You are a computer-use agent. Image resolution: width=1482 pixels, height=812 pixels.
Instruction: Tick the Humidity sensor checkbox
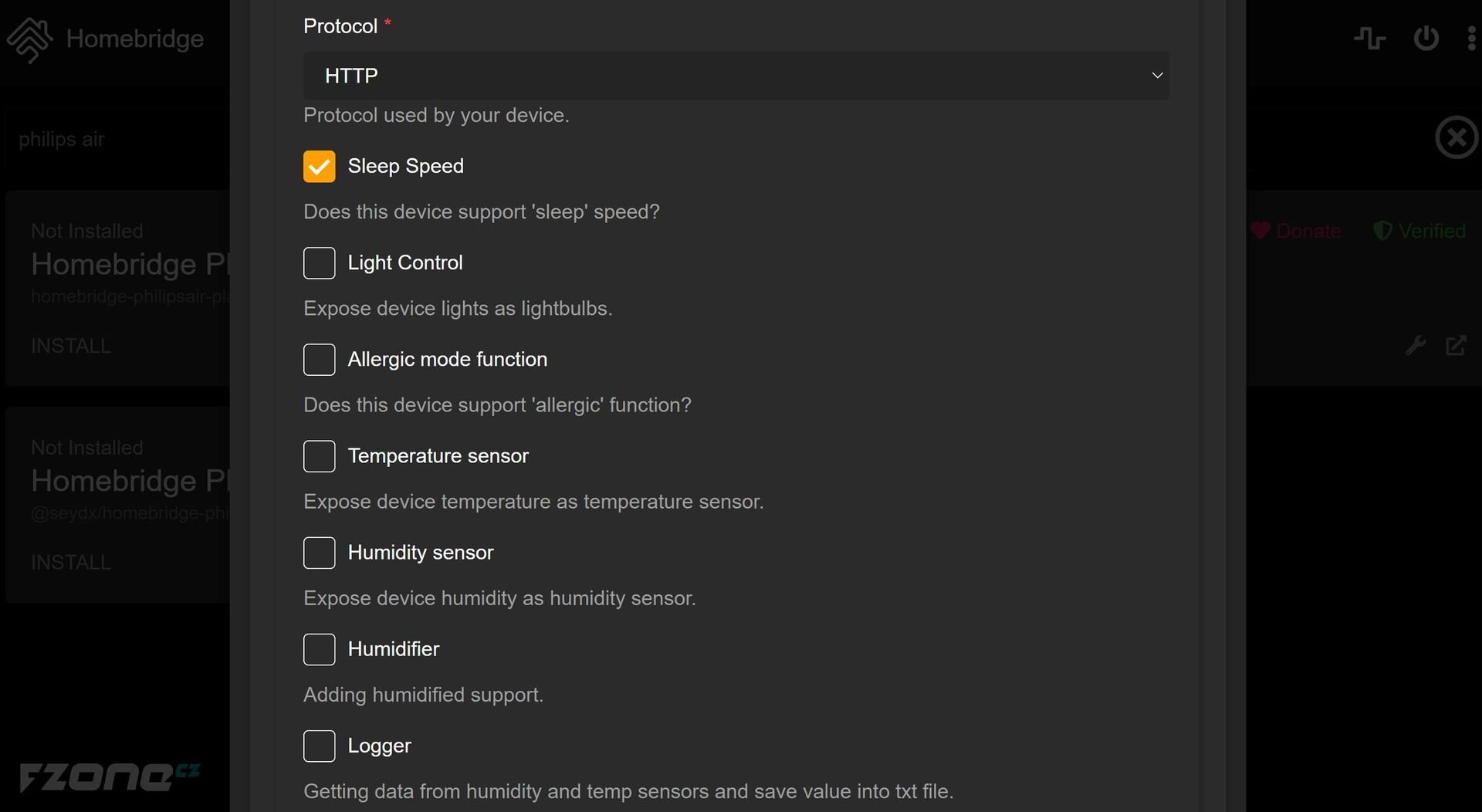[x=319, y=553]
